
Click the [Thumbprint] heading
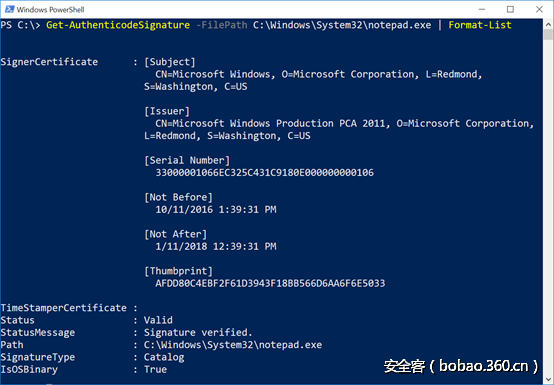pos(178,271)
